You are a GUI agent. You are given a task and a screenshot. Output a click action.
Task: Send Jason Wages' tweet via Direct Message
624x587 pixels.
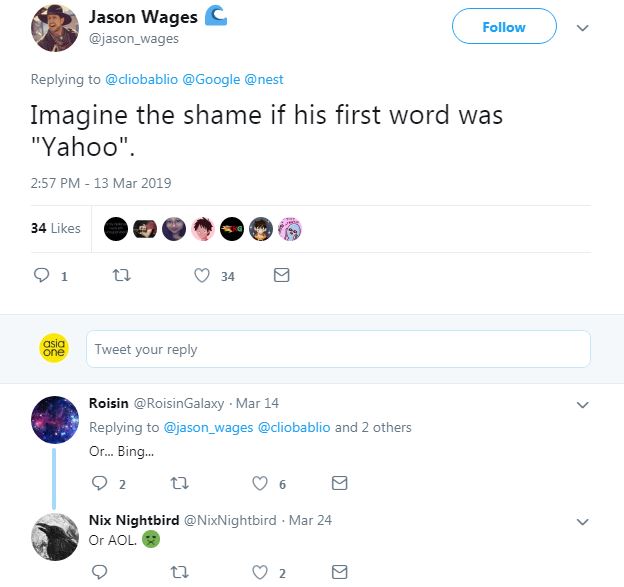coord(282,276)
